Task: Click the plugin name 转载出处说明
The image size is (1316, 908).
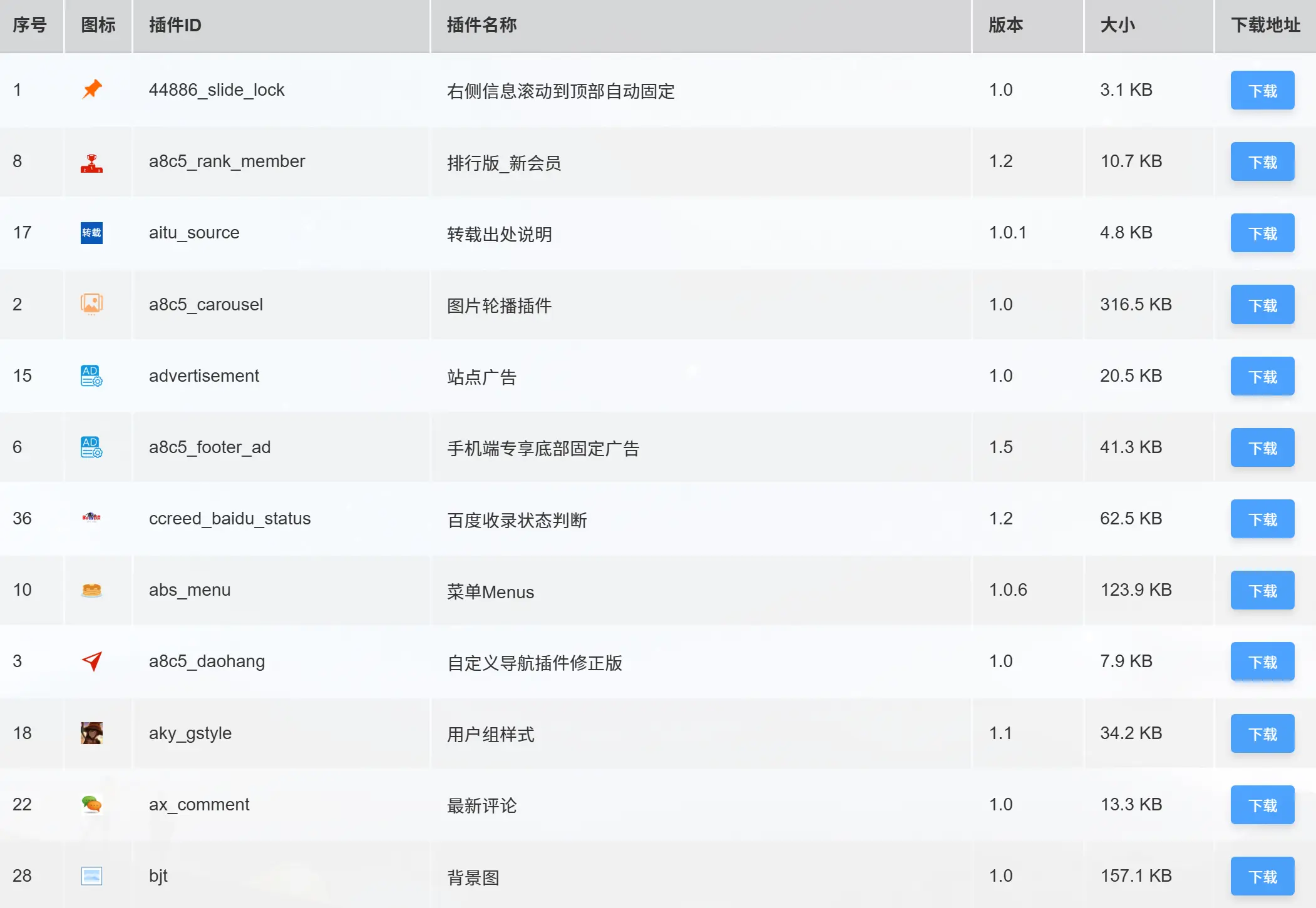Action: pyautogui.click(x=500, y=234)
